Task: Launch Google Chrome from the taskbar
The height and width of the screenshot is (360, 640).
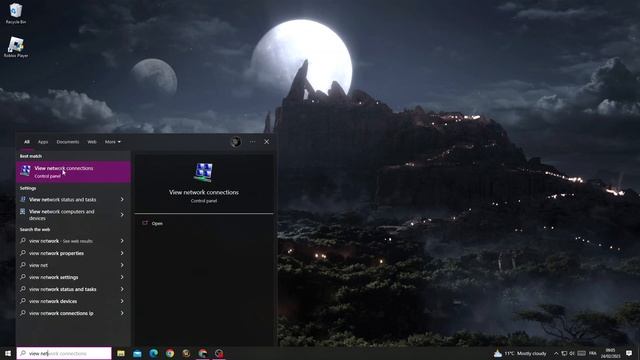Action: (170, 353)
